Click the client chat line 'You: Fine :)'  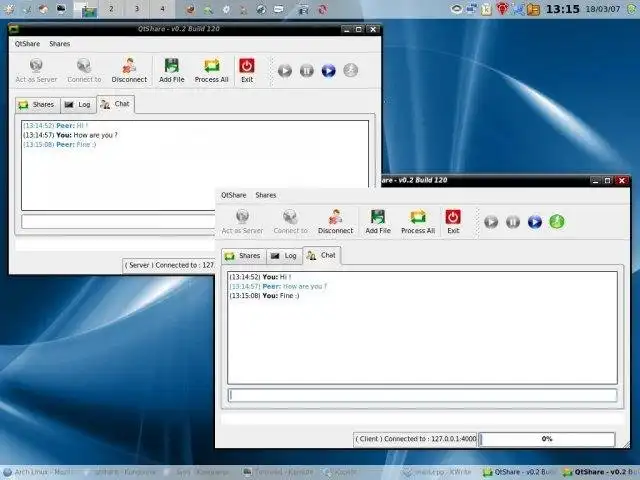click(264, 296)
